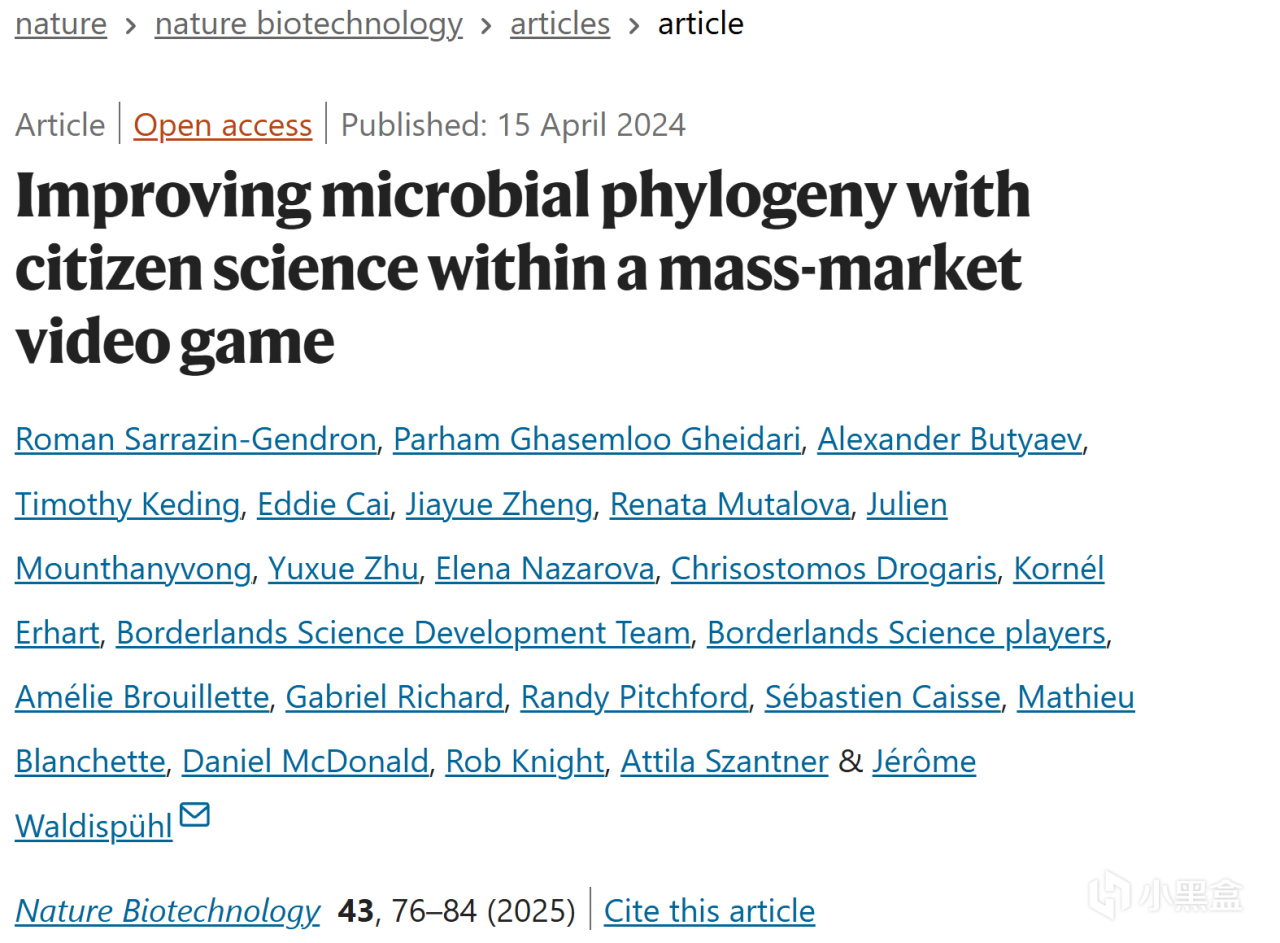Click the email envelope icon after Waldispühl
The height and width of the screenshot is (943, 1280).
[195, 816]
